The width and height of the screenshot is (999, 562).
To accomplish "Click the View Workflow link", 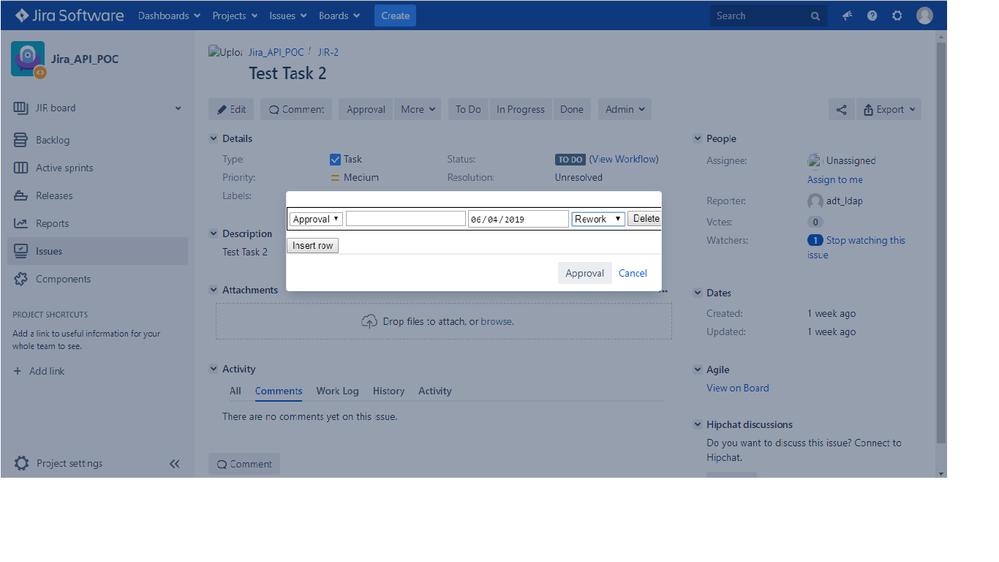I will [x=624, y=159].
